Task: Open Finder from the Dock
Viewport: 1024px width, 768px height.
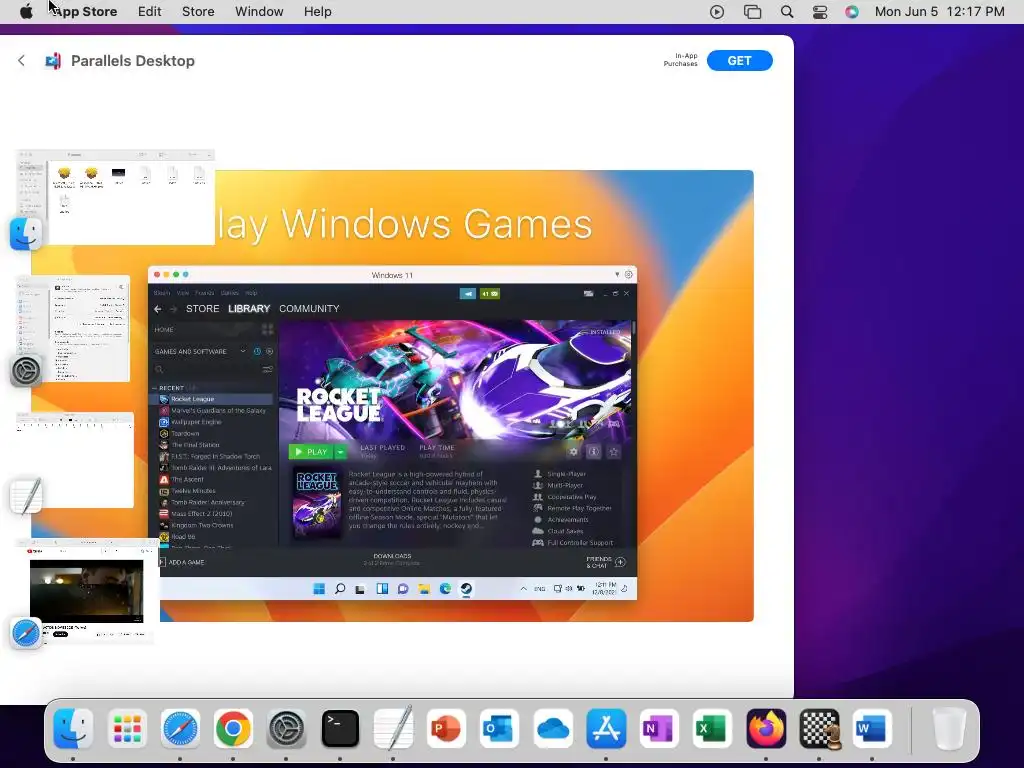Action: [73, 728]
